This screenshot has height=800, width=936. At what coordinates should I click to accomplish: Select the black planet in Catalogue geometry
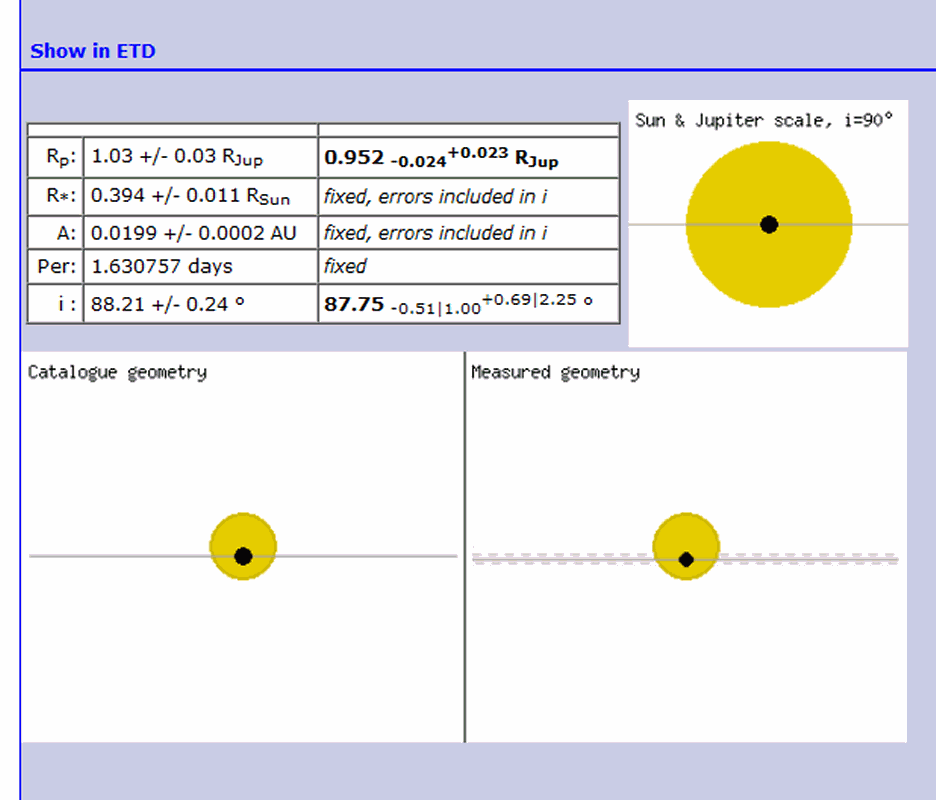pyautogui.click(x=243, y=556)
